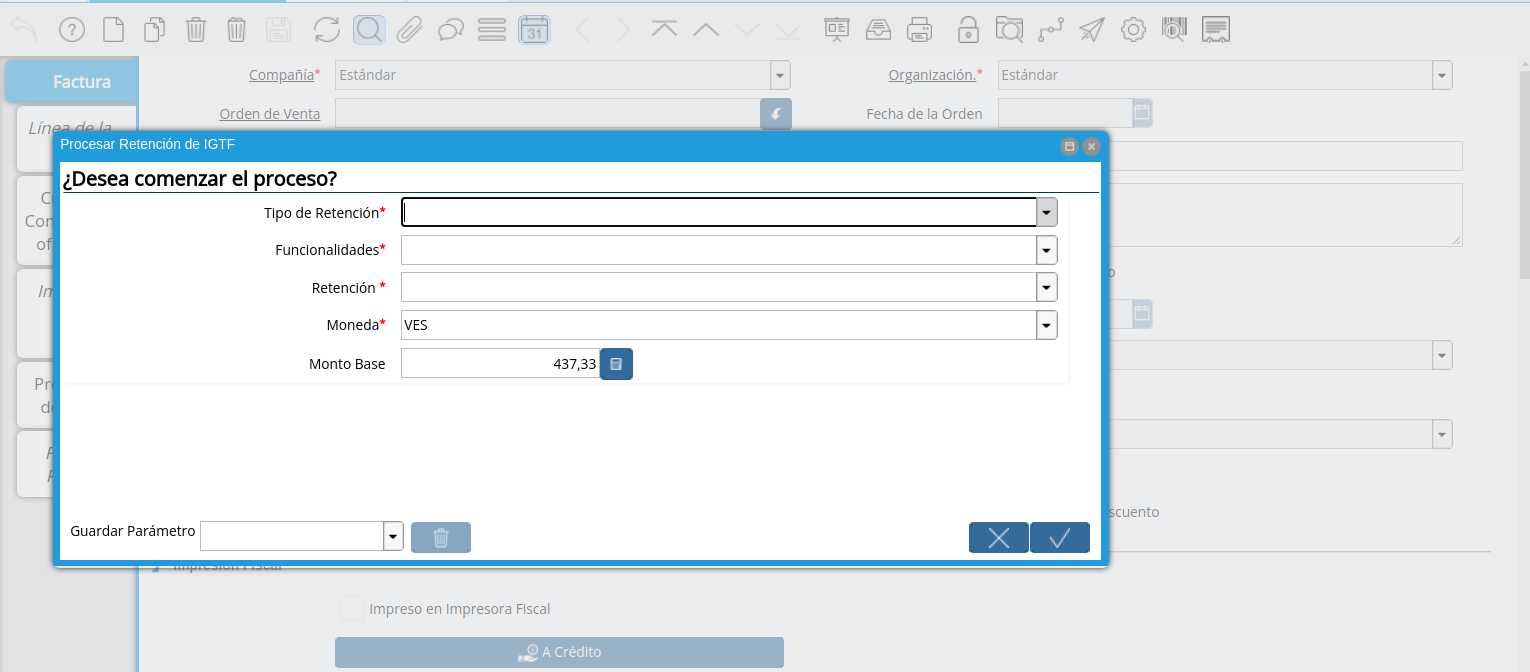Click the Funcionalidades text field

coord(719,250)
